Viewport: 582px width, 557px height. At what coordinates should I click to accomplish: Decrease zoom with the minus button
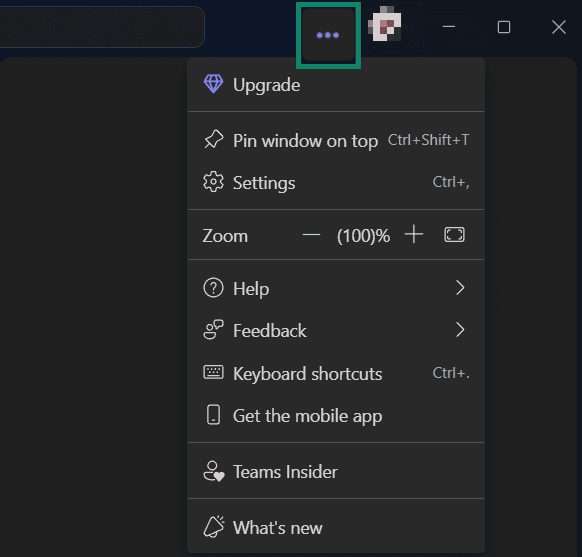click(311, 235)
